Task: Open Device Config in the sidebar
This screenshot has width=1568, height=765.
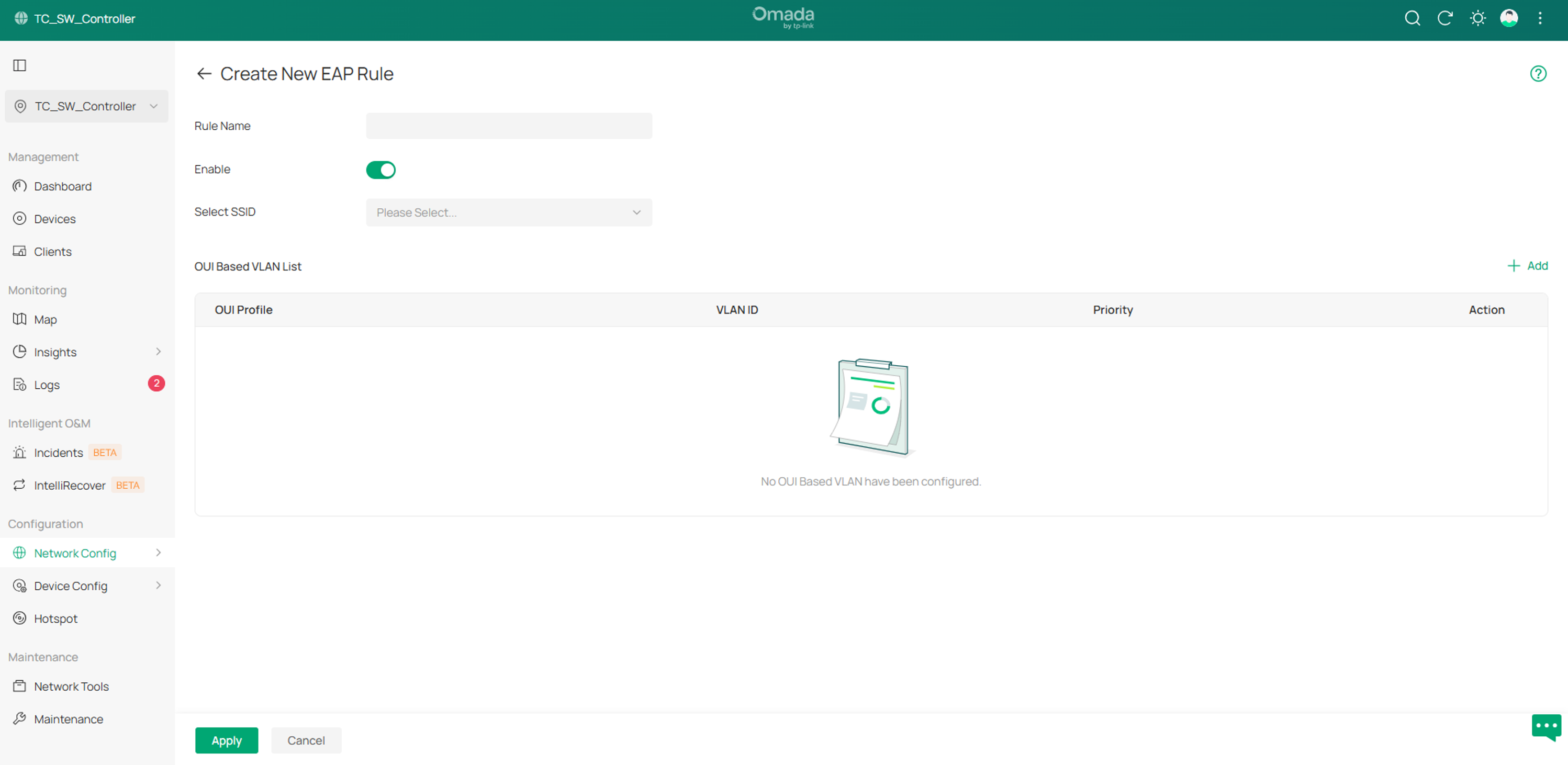Action: [87, 586]
